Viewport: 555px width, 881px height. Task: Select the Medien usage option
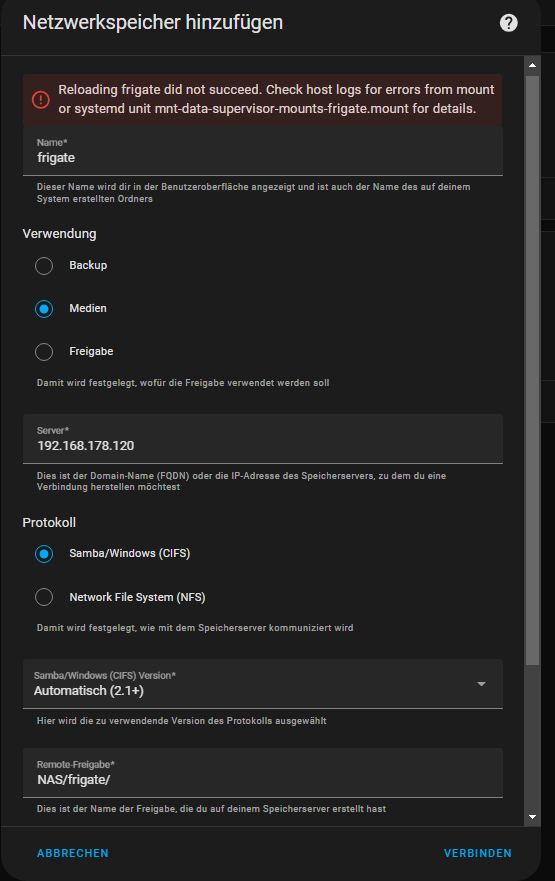tap(44, 309)
